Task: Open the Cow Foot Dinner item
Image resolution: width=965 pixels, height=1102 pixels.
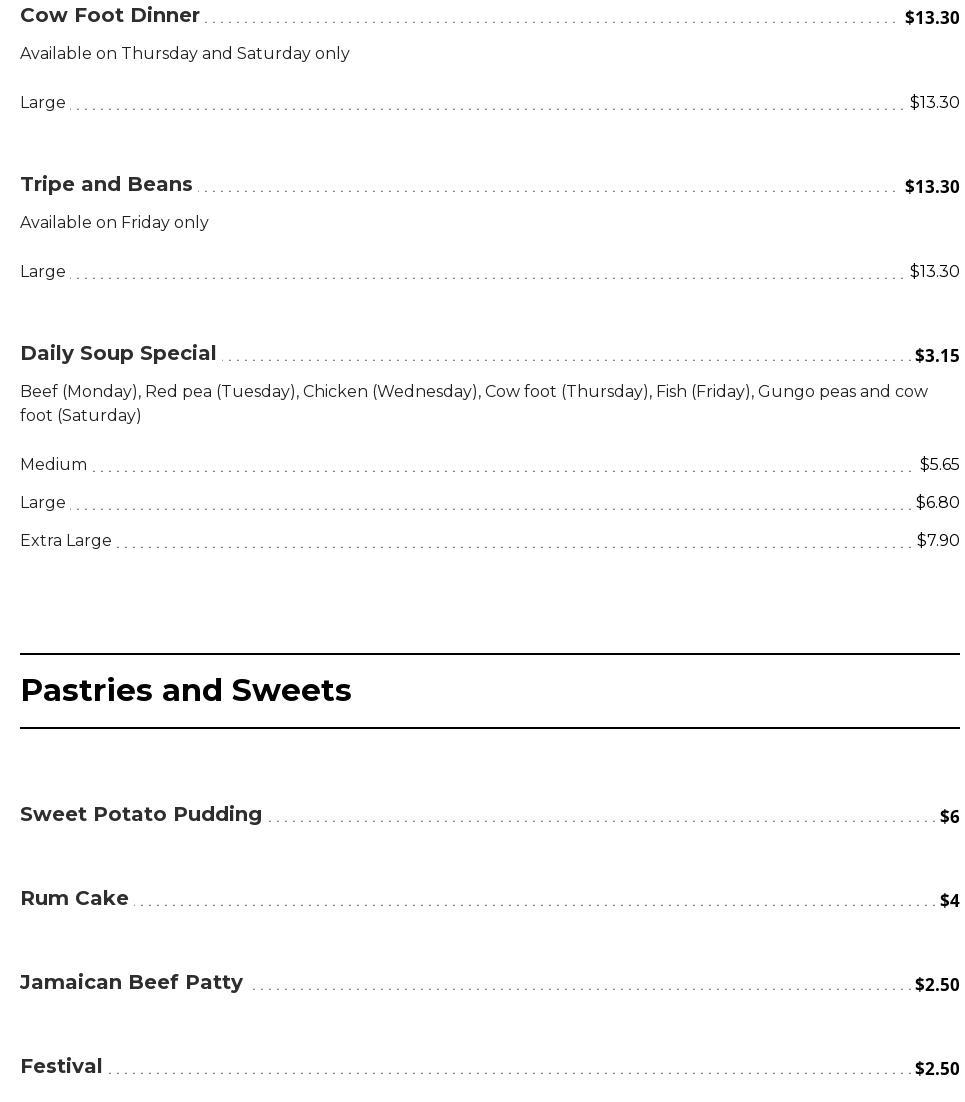Action: pos(110,16)
